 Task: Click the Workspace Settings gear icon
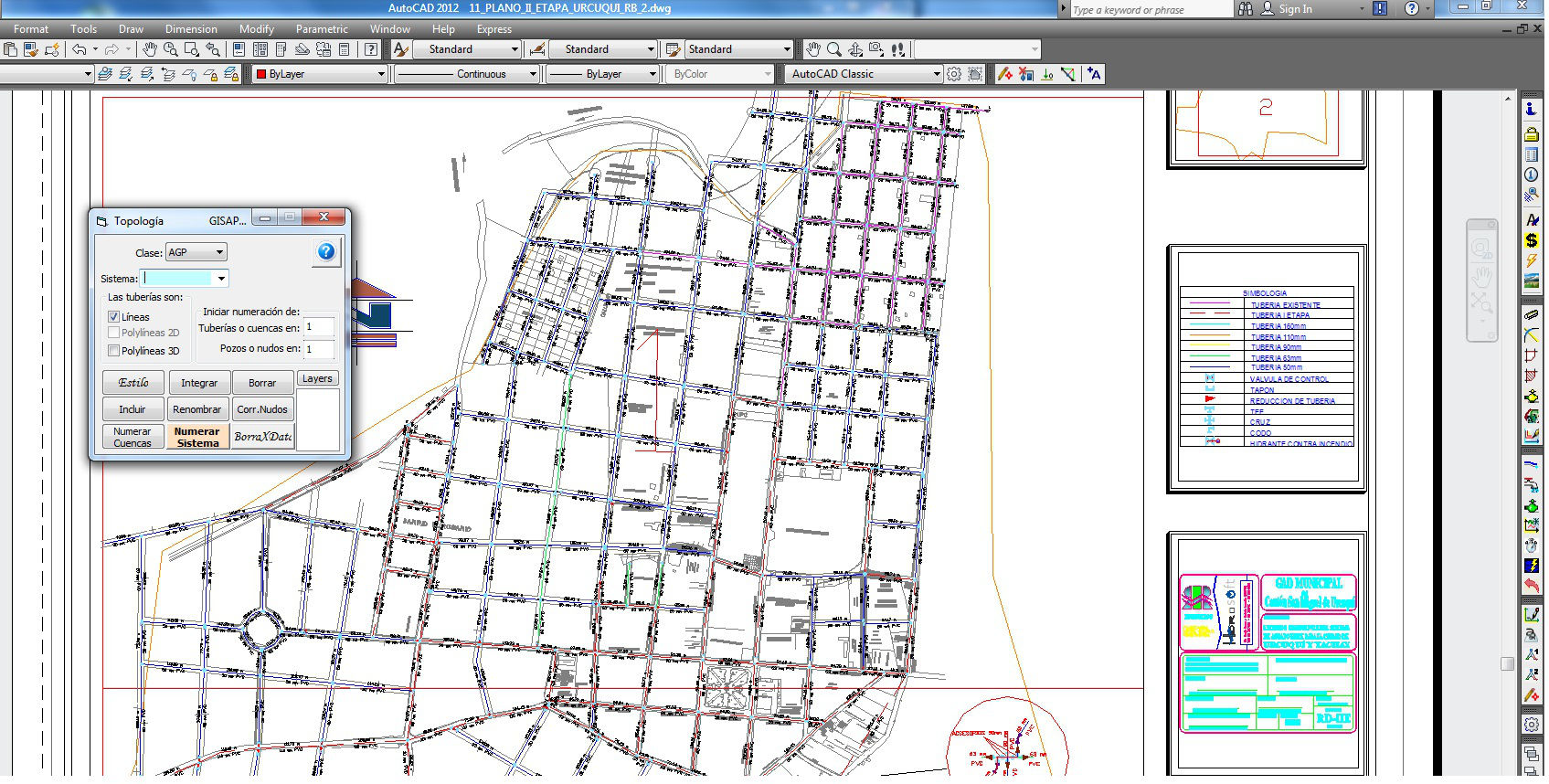click(954, 74)
